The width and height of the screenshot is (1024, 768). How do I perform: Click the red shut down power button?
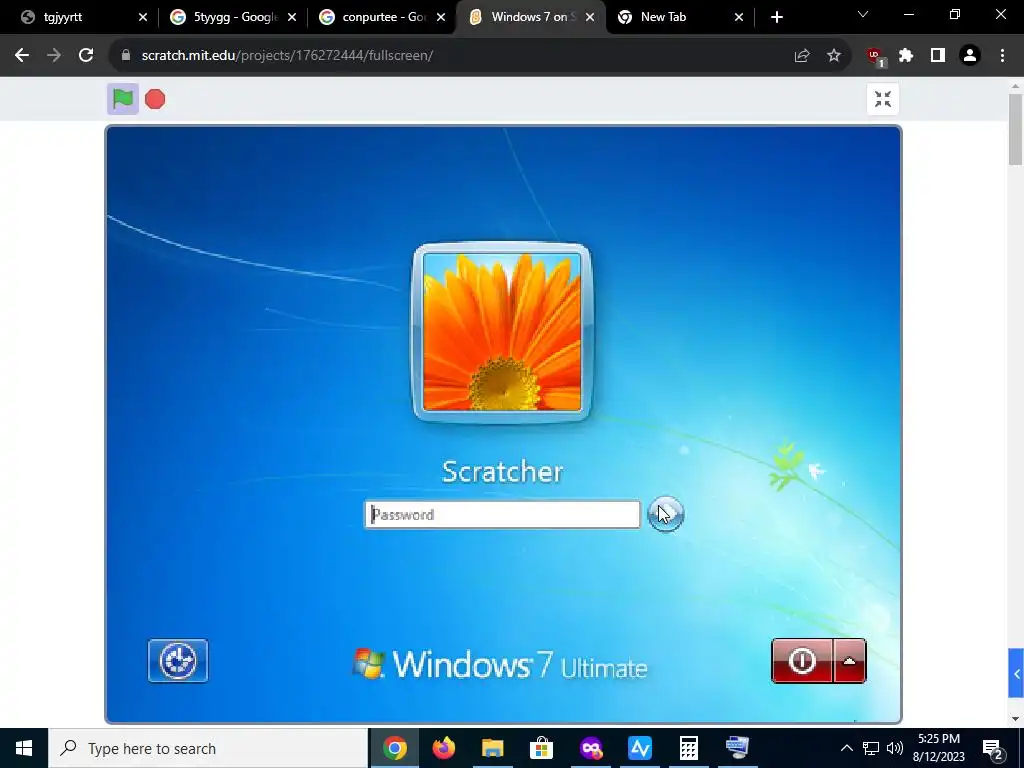click(802, 661)
